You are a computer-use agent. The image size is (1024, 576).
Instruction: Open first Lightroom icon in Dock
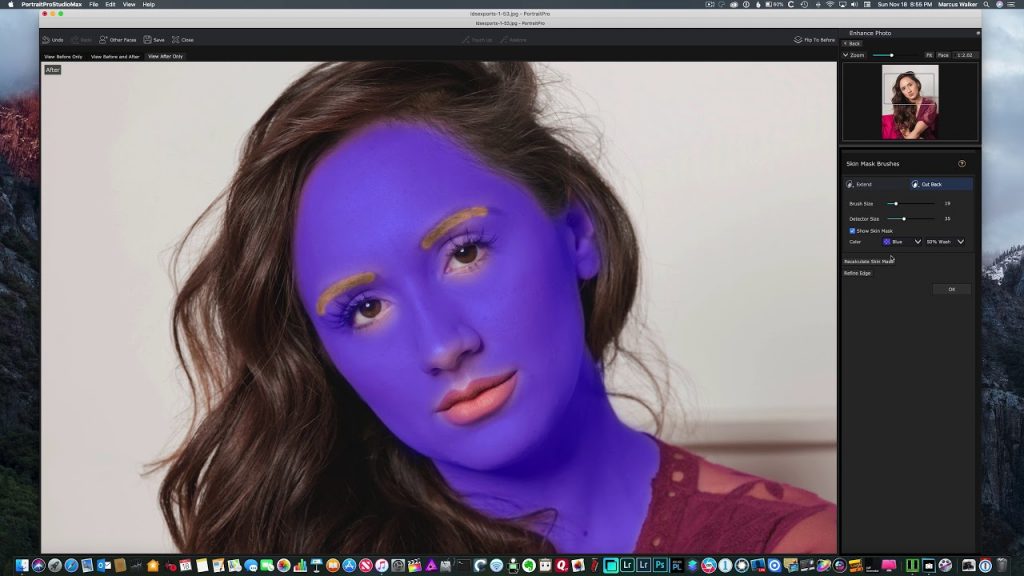coord(627,566)
